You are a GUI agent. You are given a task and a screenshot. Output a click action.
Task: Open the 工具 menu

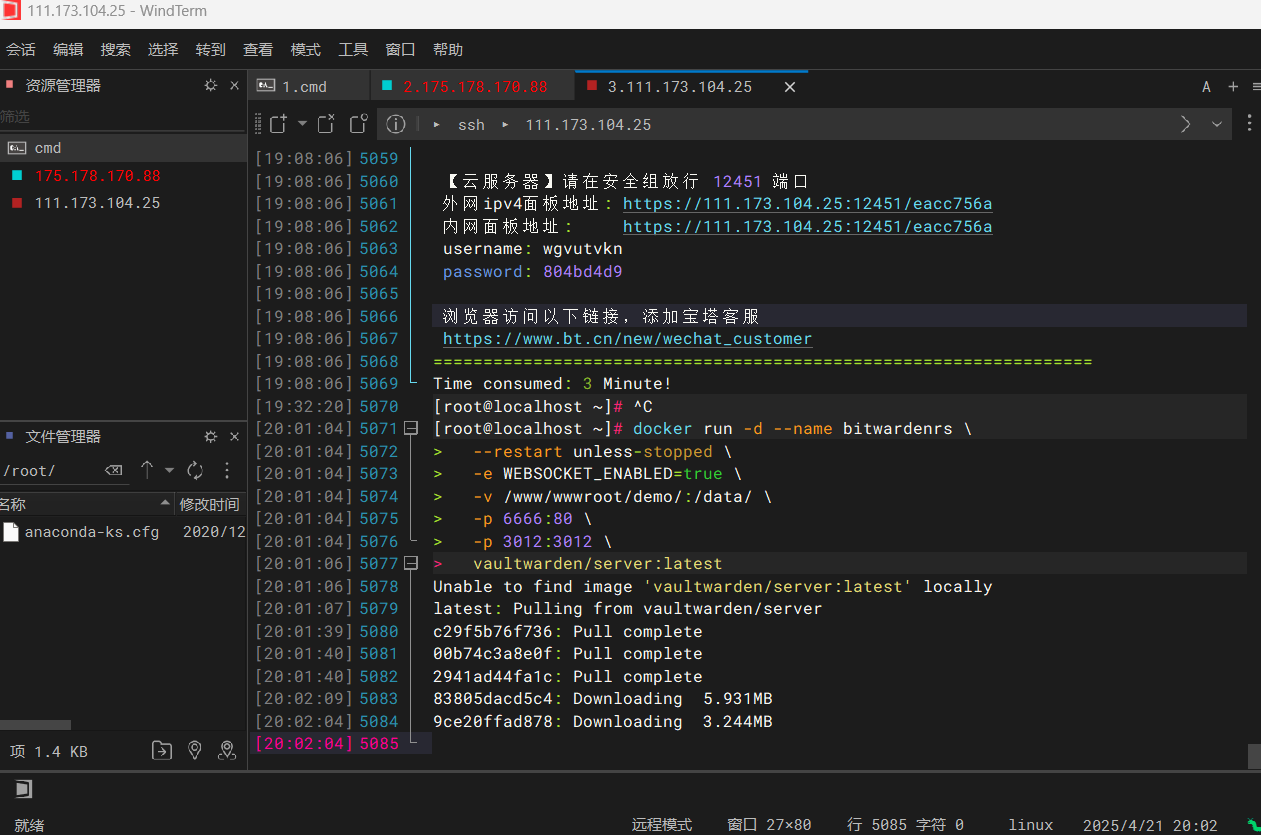coord(353,49)
